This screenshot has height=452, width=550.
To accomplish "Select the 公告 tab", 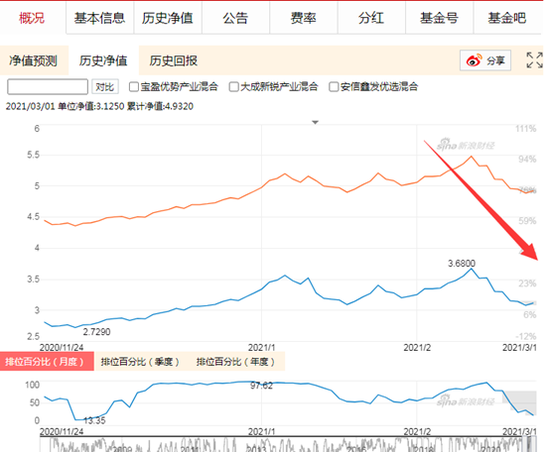I will coord(235,18).
